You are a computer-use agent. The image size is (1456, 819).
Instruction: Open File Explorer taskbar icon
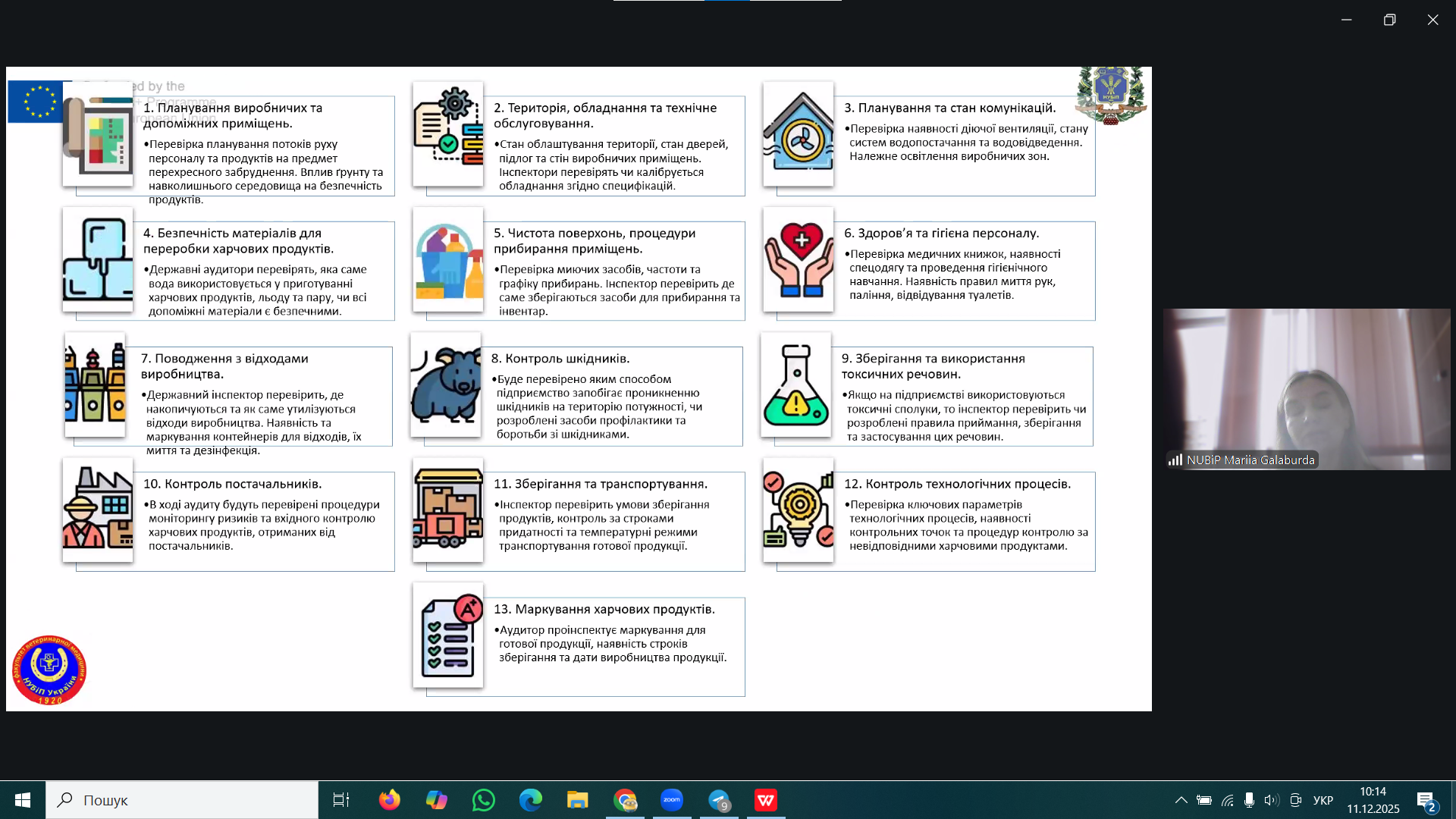tap(577, 800)
